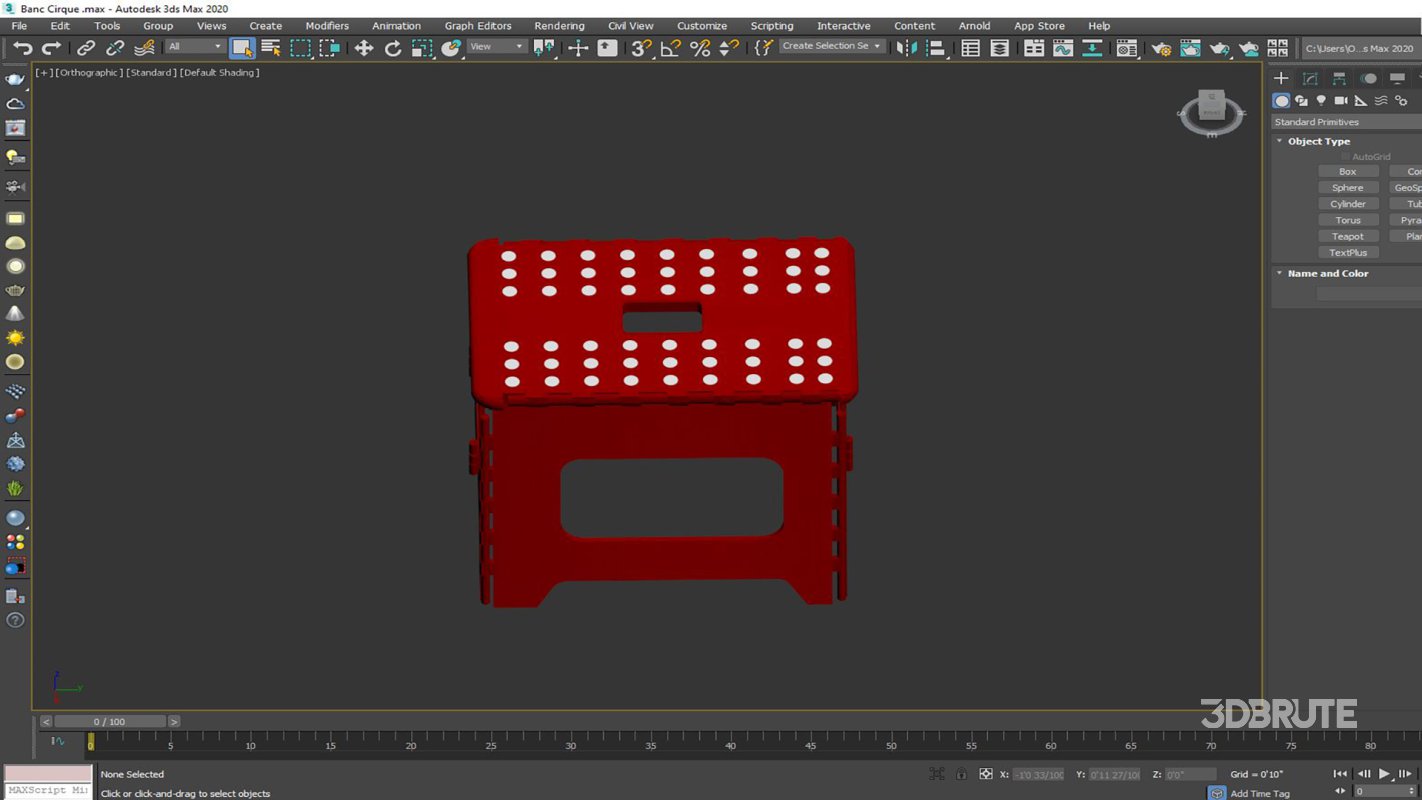Collapse the Object Type rollout
The image size is (1422, 800).
pos(1318,141)
